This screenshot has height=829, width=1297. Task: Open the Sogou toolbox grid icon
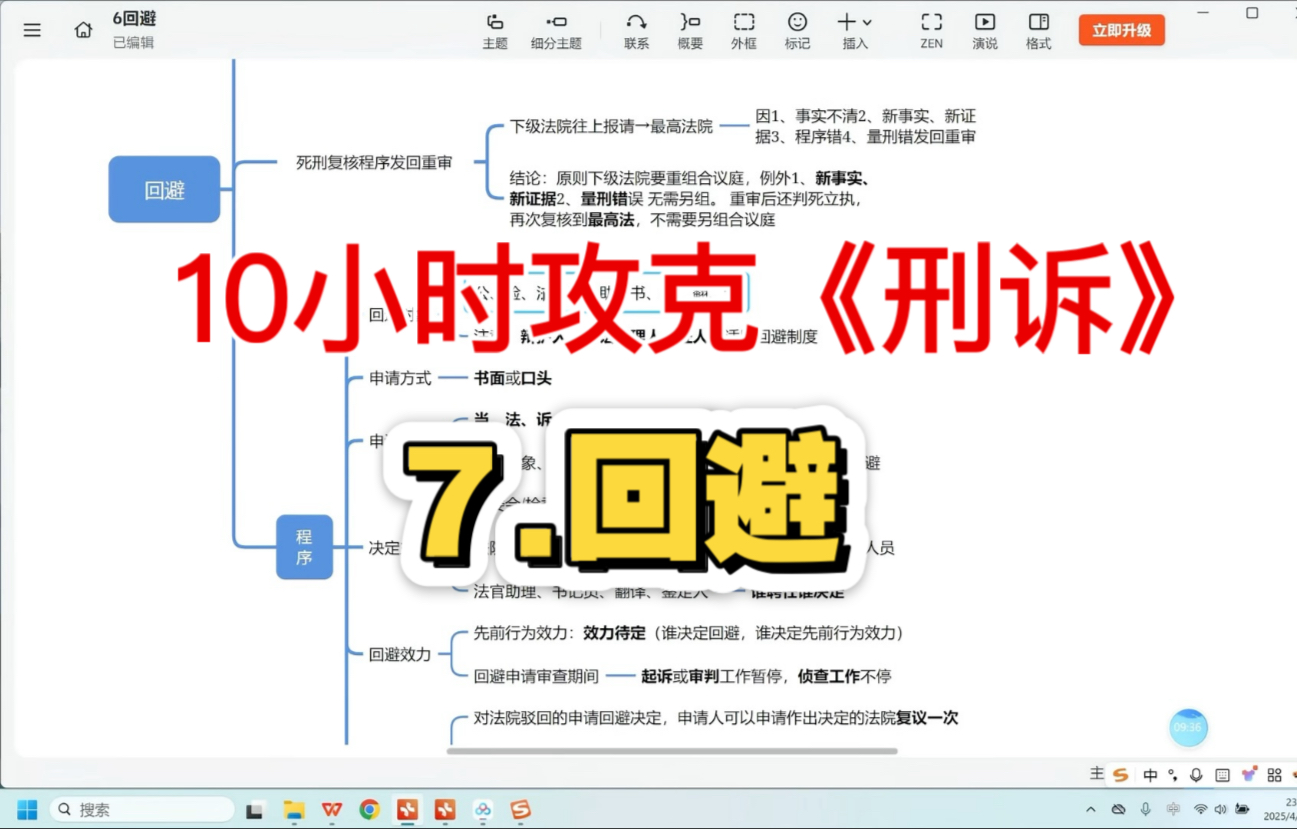(1274, 775)
